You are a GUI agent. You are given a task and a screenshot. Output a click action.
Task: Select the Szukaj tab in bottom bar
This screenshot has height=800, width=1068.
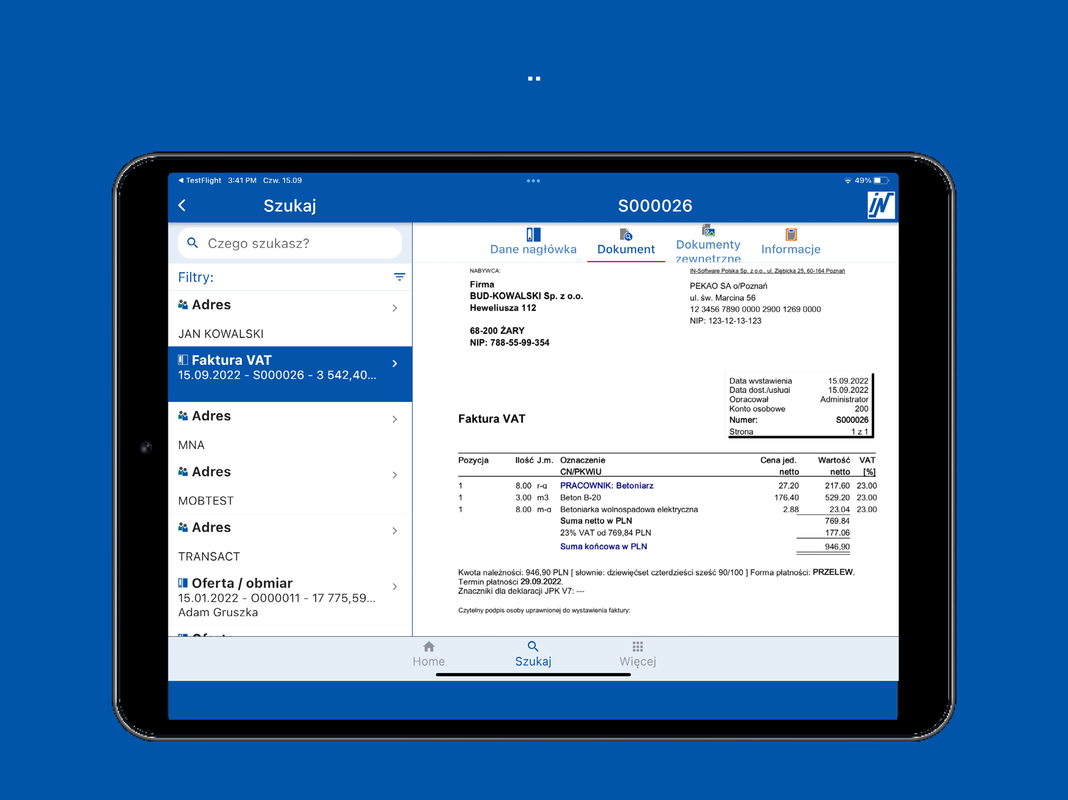[x=533, y=654]
